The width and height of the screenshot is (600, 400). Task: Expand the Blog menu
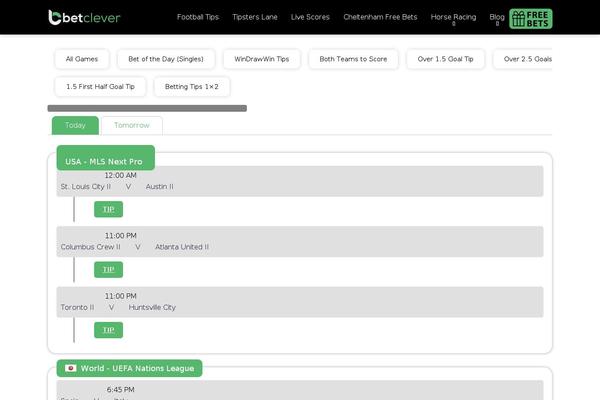click(x=497, y=17)
